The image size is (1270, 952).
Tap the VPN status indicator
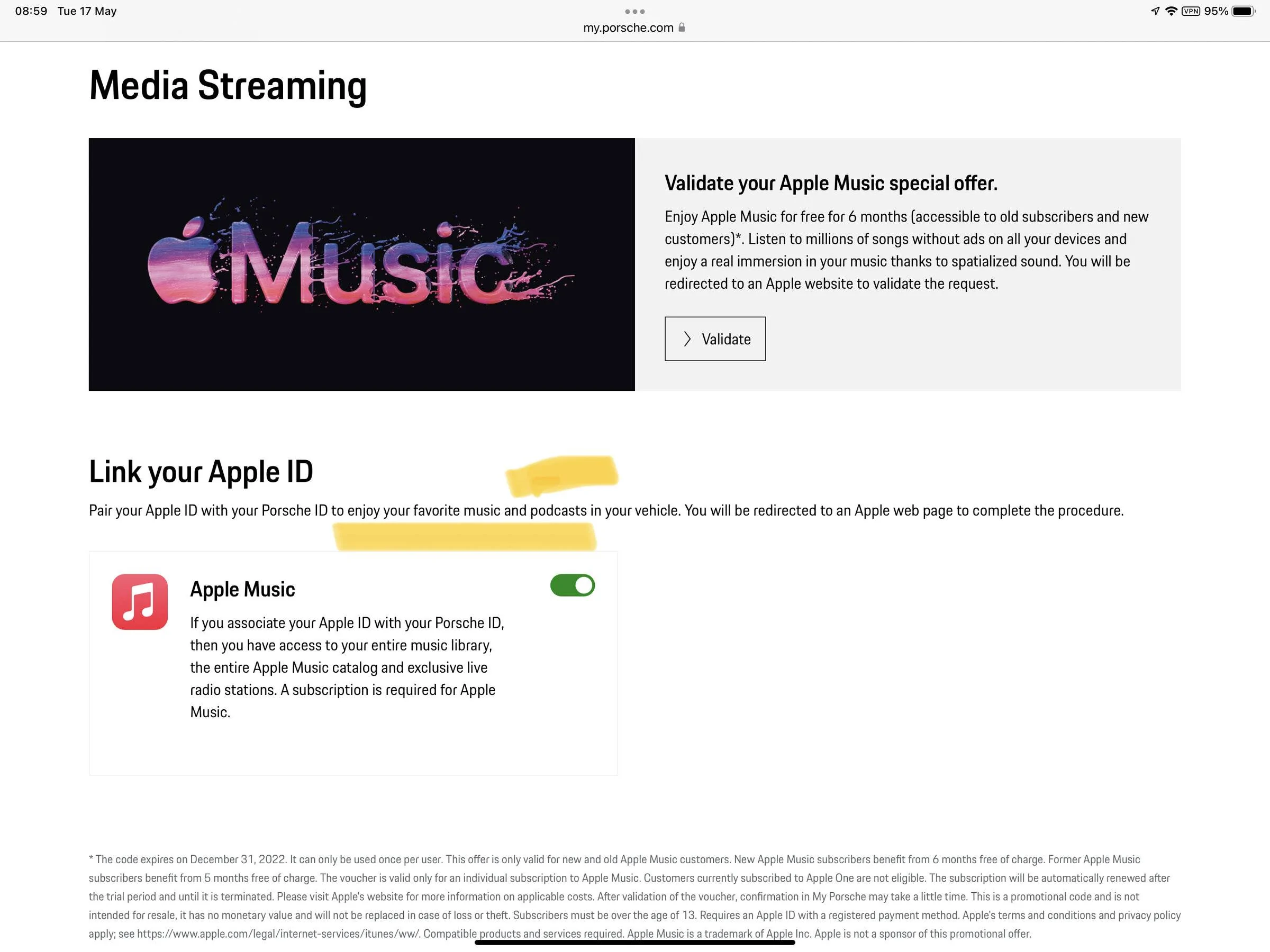[x=1191, y=11]
